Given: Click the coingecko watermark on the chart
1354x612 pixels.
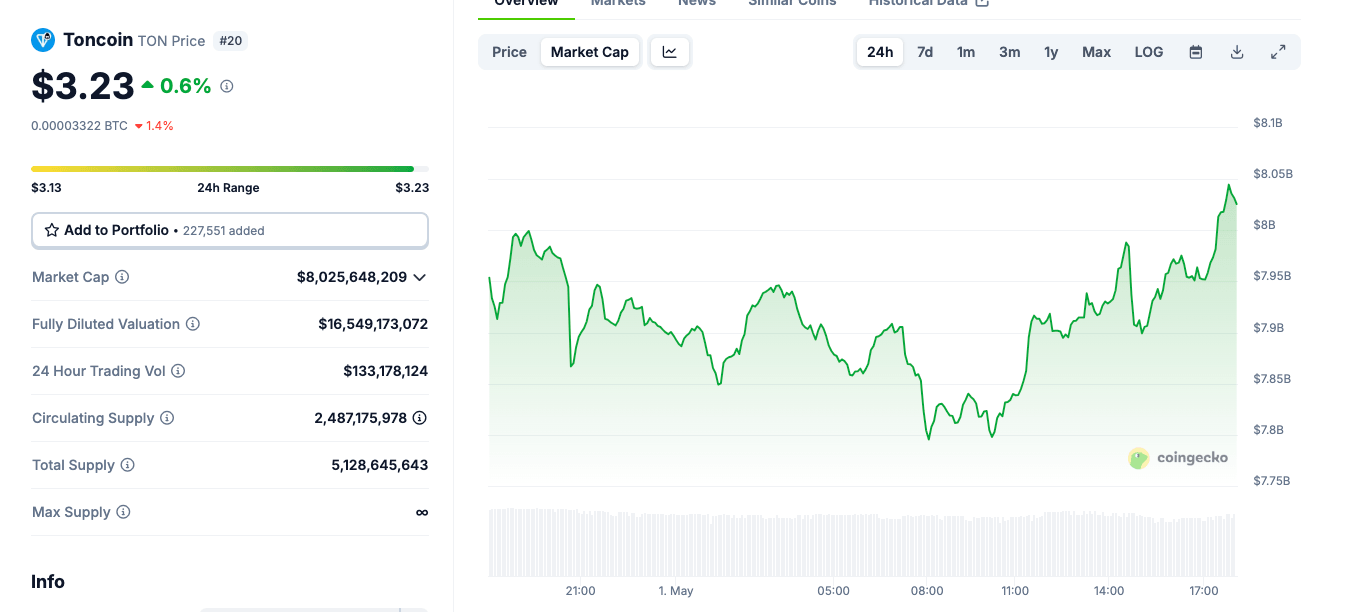Looking at the screenshot, I should 1178,457.
